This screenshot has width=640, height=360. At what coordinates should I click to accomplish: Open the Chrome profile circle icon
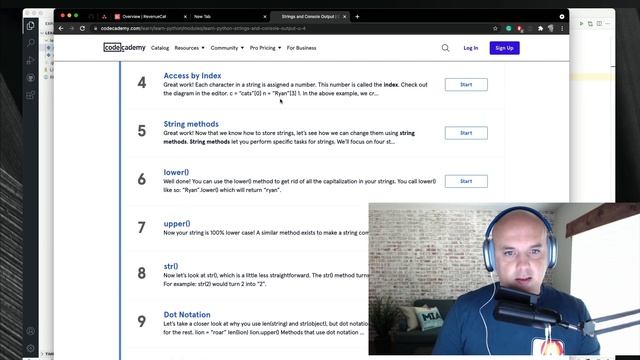point(562,17)
